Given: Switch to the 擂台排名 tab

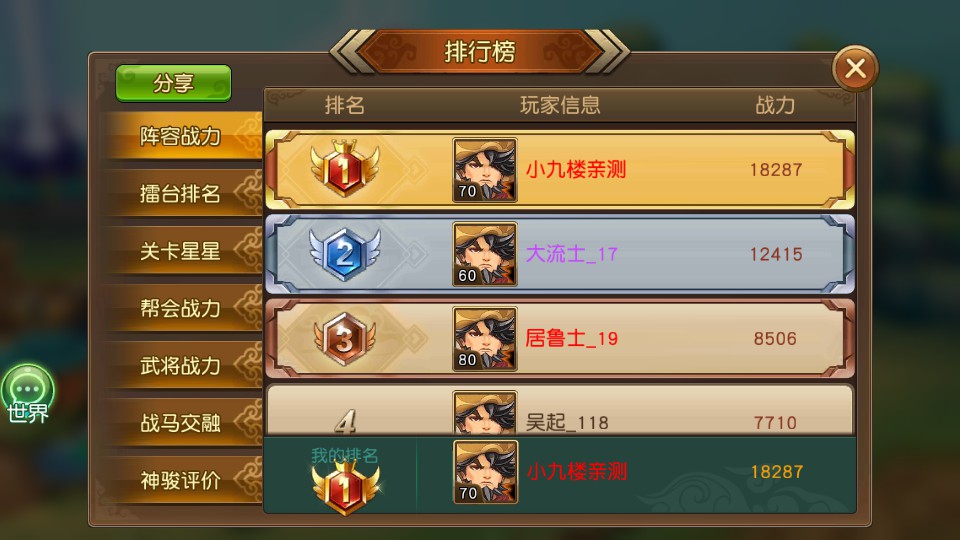Looking at the screenshot, I should [182, 193].
